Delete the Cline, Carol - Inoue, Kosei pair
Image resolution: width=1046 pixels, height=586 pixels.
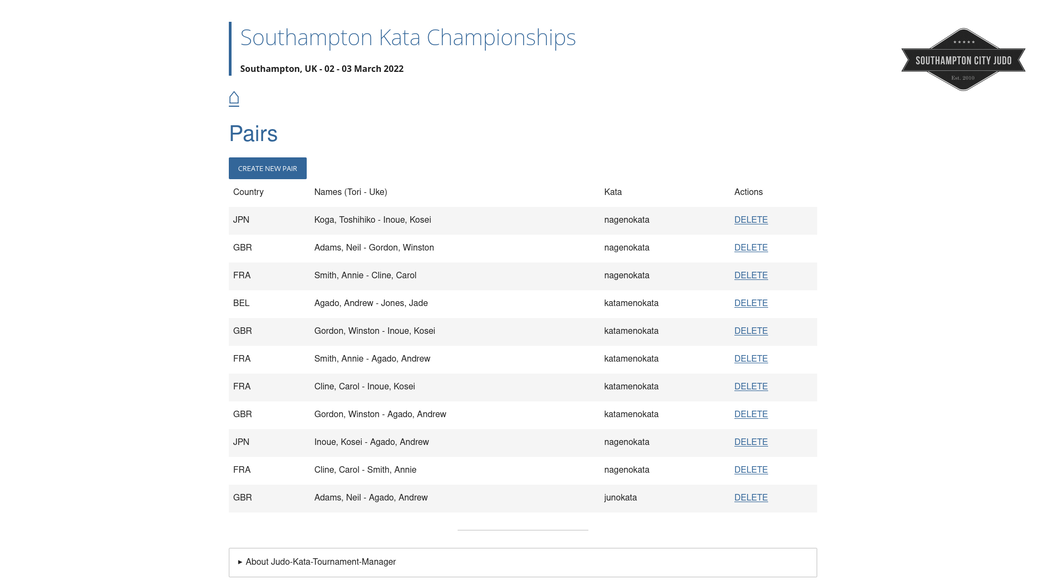point(750,386)
